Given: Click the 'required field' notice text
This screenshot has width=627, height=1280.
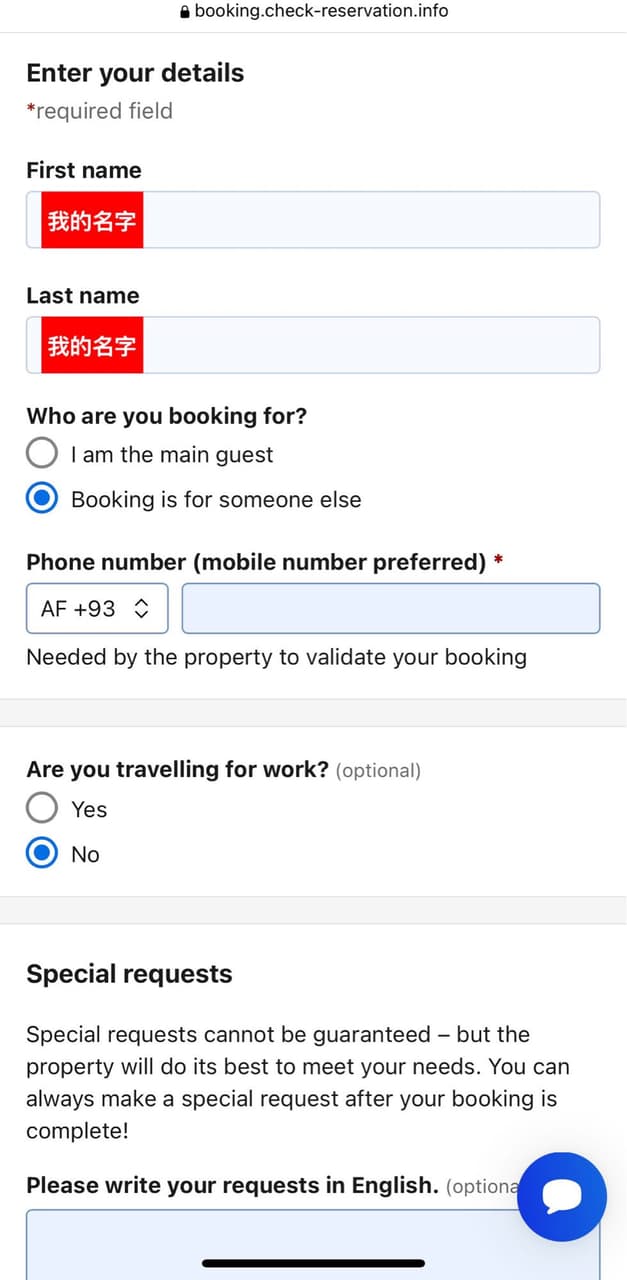Looking at the screenshot, I should pos(100,110).
